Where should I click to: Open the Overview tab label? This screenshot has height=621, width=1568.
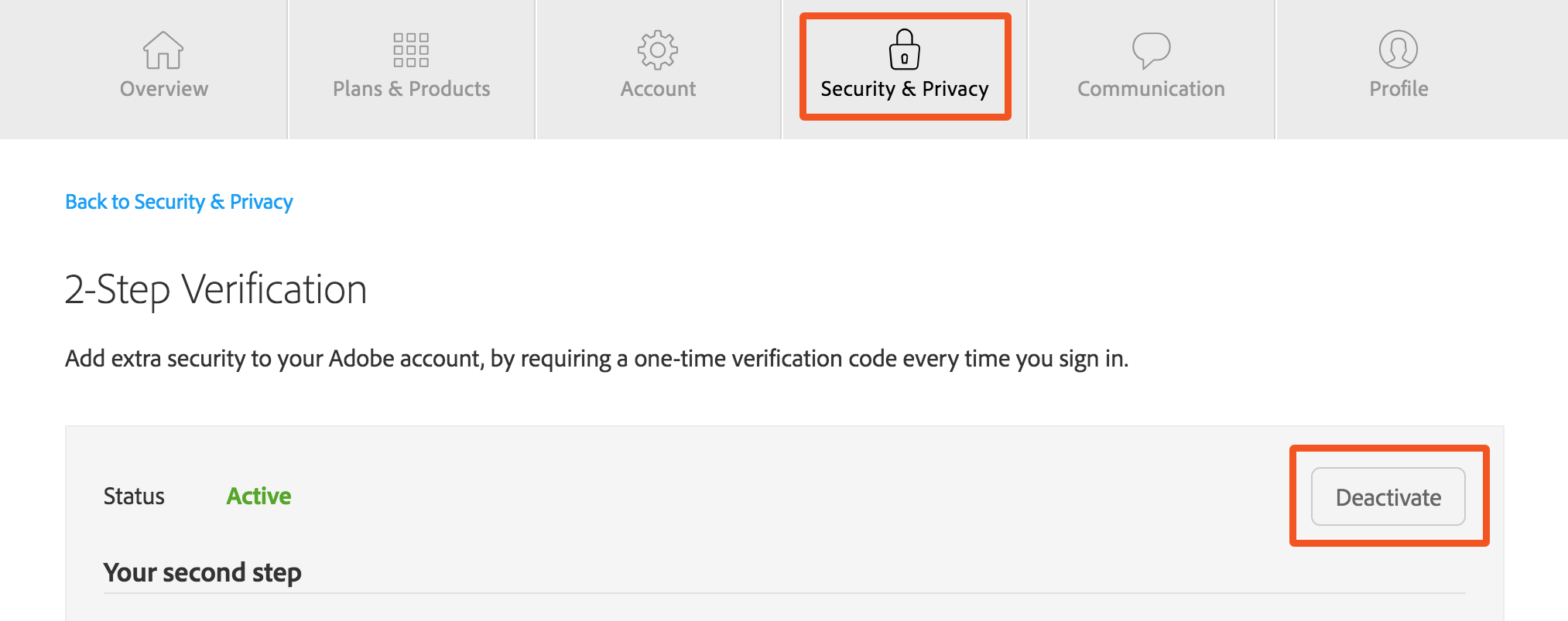coord(164,89)
